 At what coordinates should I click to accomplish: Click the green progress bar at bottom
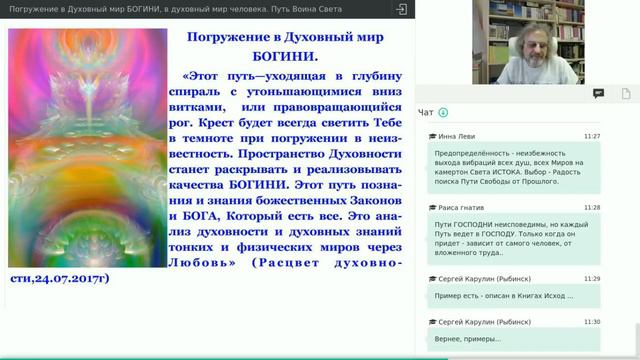tap(224, 358)
